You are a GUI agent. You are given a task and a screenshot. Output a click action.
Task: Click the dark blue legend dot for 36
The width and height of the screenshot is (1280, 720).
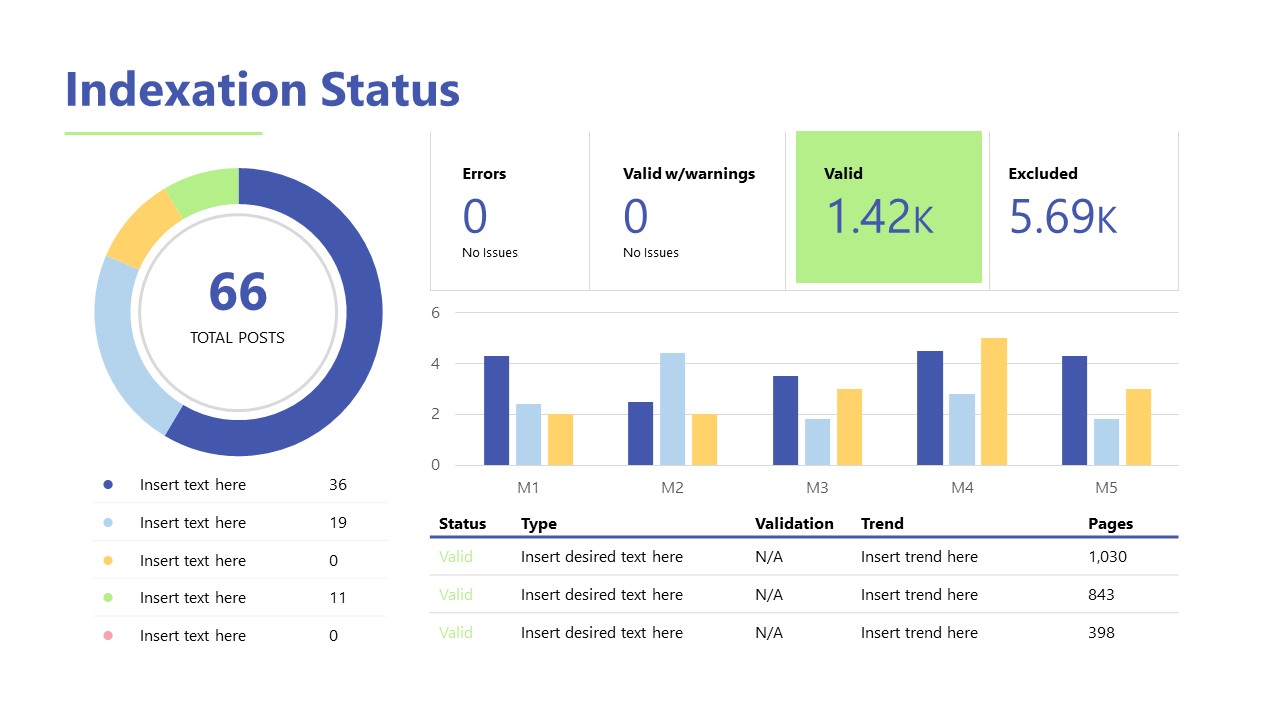108,485
